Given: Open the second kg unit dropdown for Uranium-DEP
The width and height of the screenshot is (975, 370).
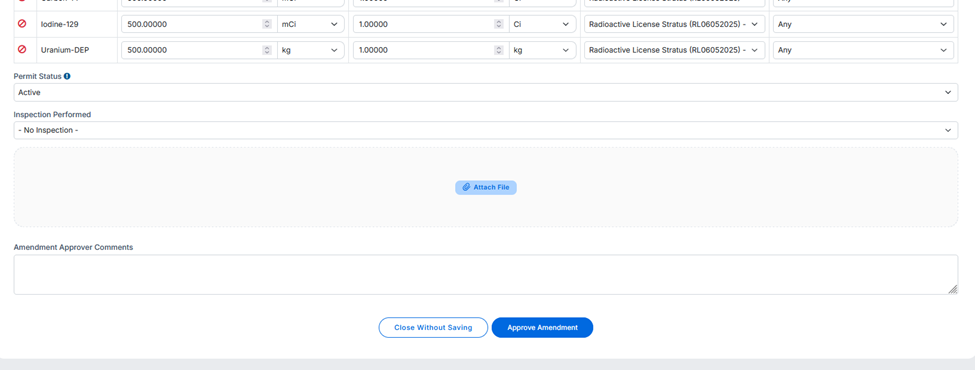Looking at the screenshot, I should tap(542, 50).
